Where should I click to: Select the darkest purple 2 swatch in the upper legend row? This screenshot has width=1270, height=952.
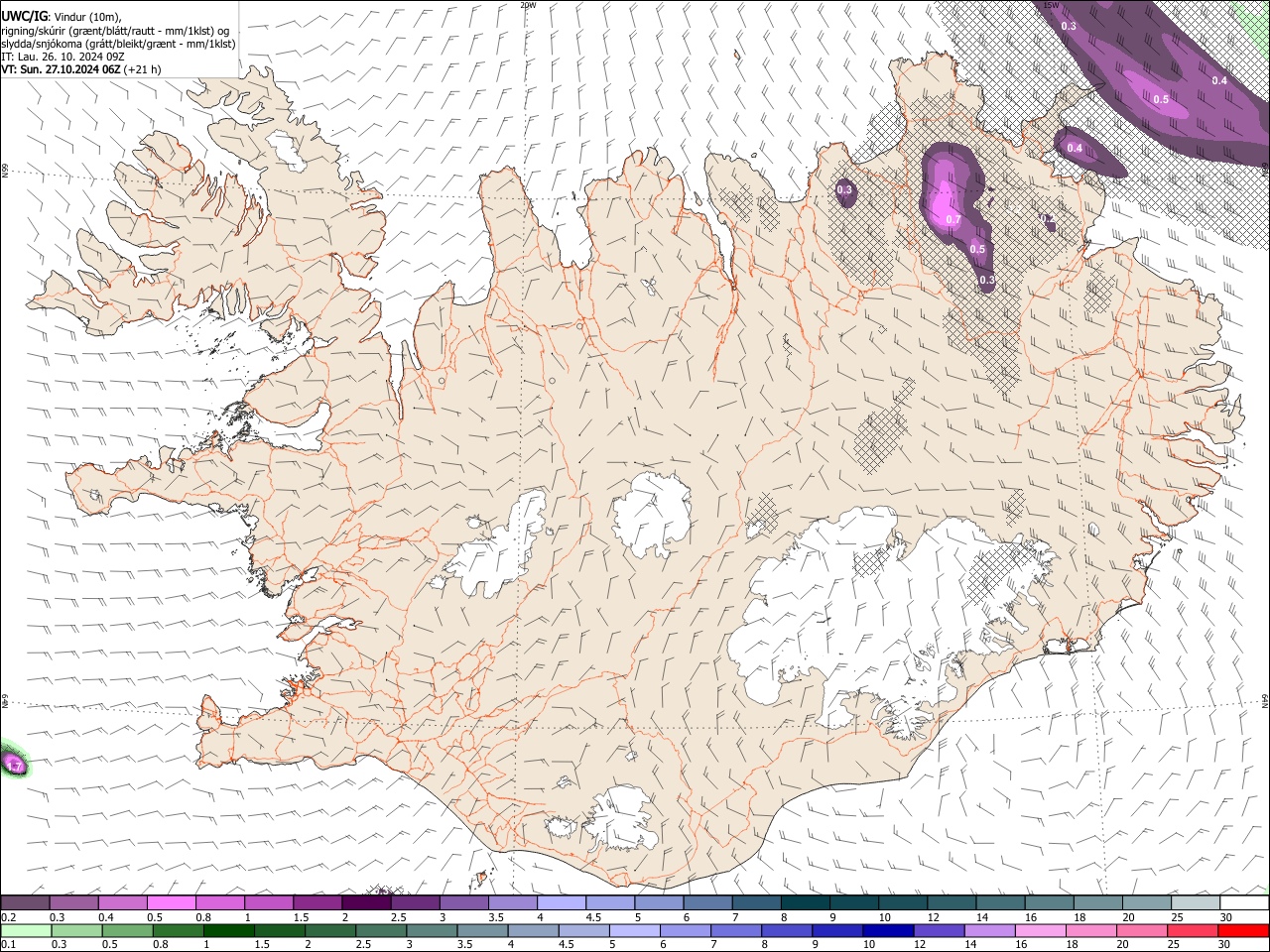click(366, 902)
